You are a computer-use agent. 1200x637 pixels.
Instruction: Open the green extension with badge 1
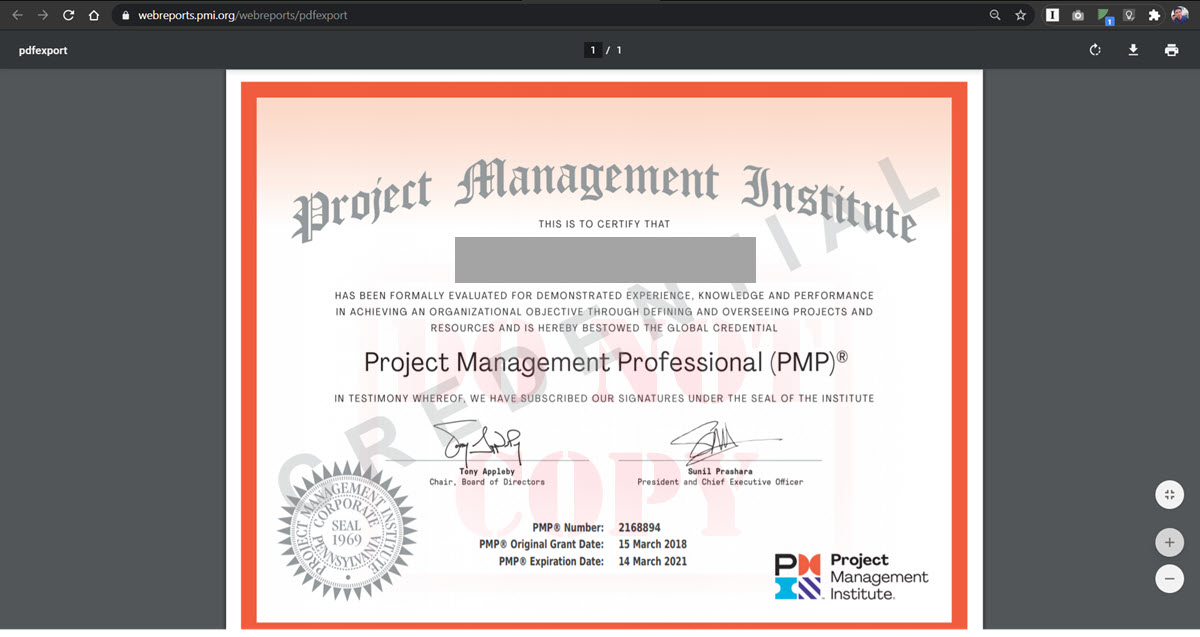point(1104,16)
